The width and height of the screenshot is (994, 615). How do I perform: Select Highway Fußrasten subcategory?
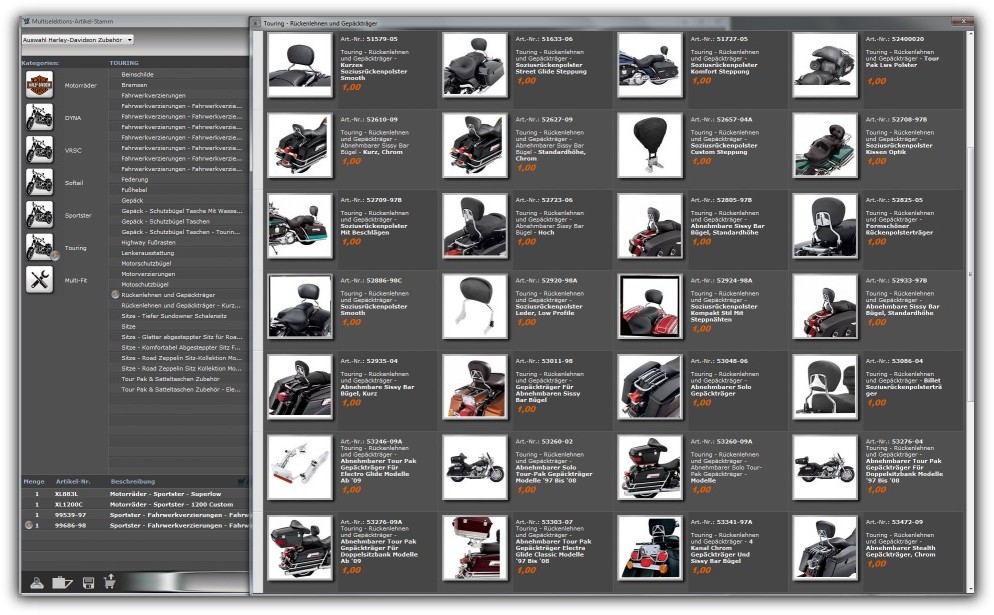pyautogui.click(x=147, y=243)
